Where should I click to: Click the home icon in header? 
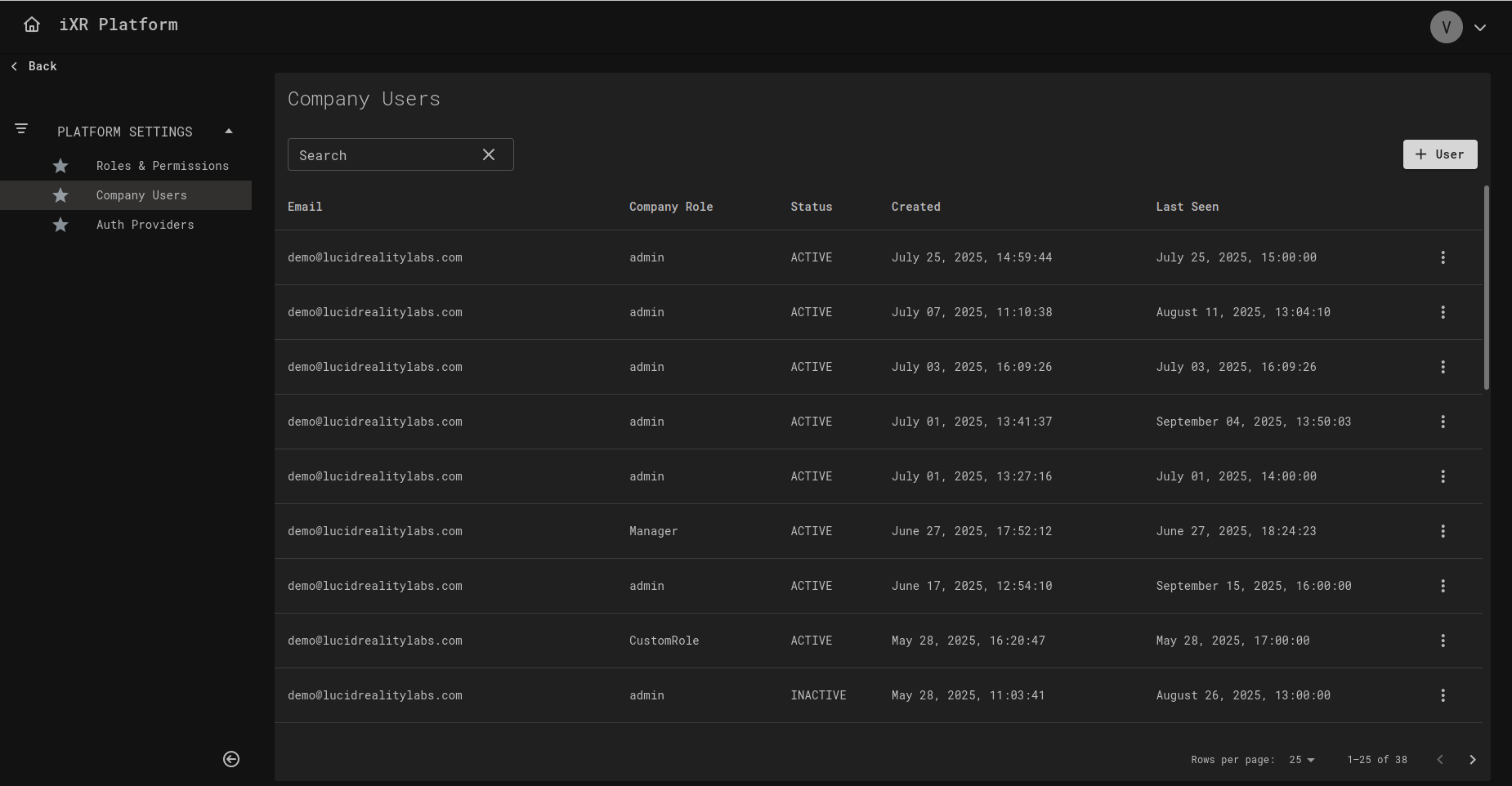(x=32, y=25)
